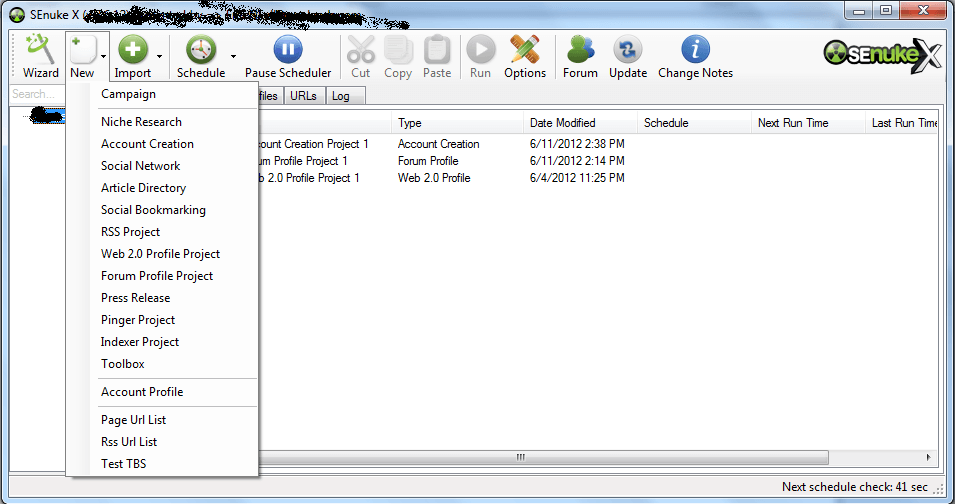Click the New document icon
This screenshot has width=955, height=504.
pyautogui.click(x=83, y=49)
